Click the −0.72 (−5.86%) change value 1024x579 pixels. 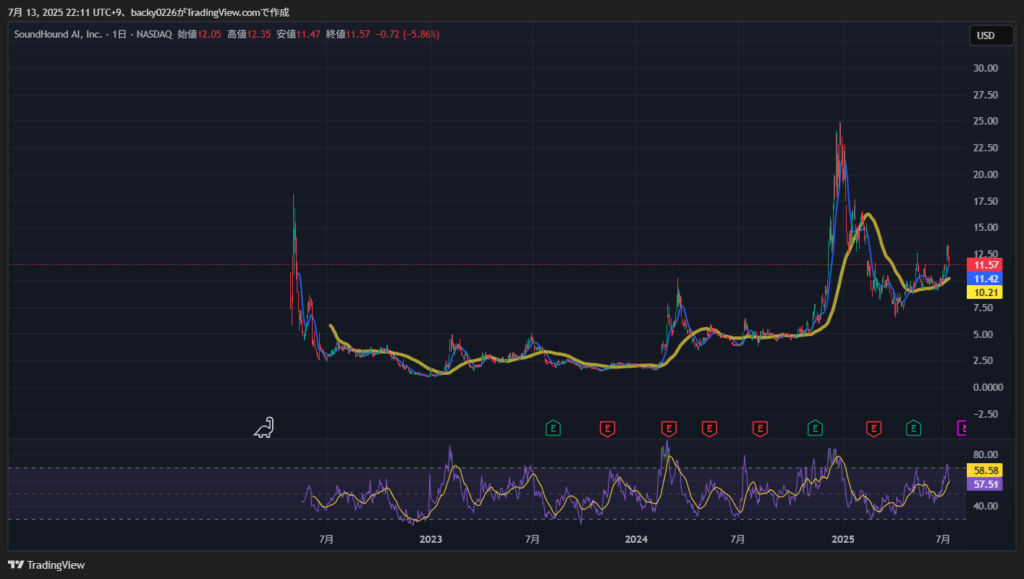pos(408,34)
